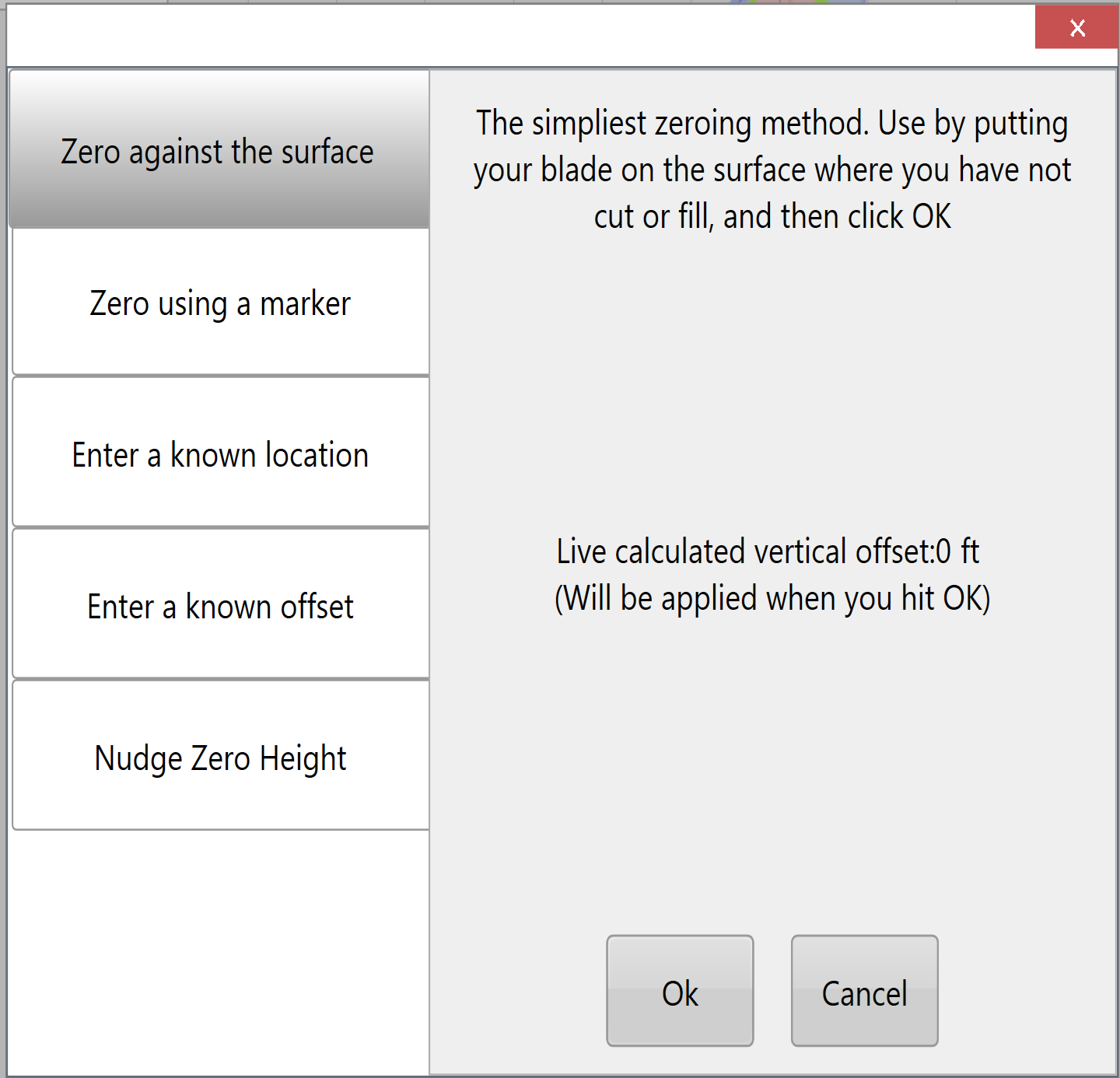Switch to Zero using a marker
The width and height of the screenshot is (1120, 1078).
(221, 302)
